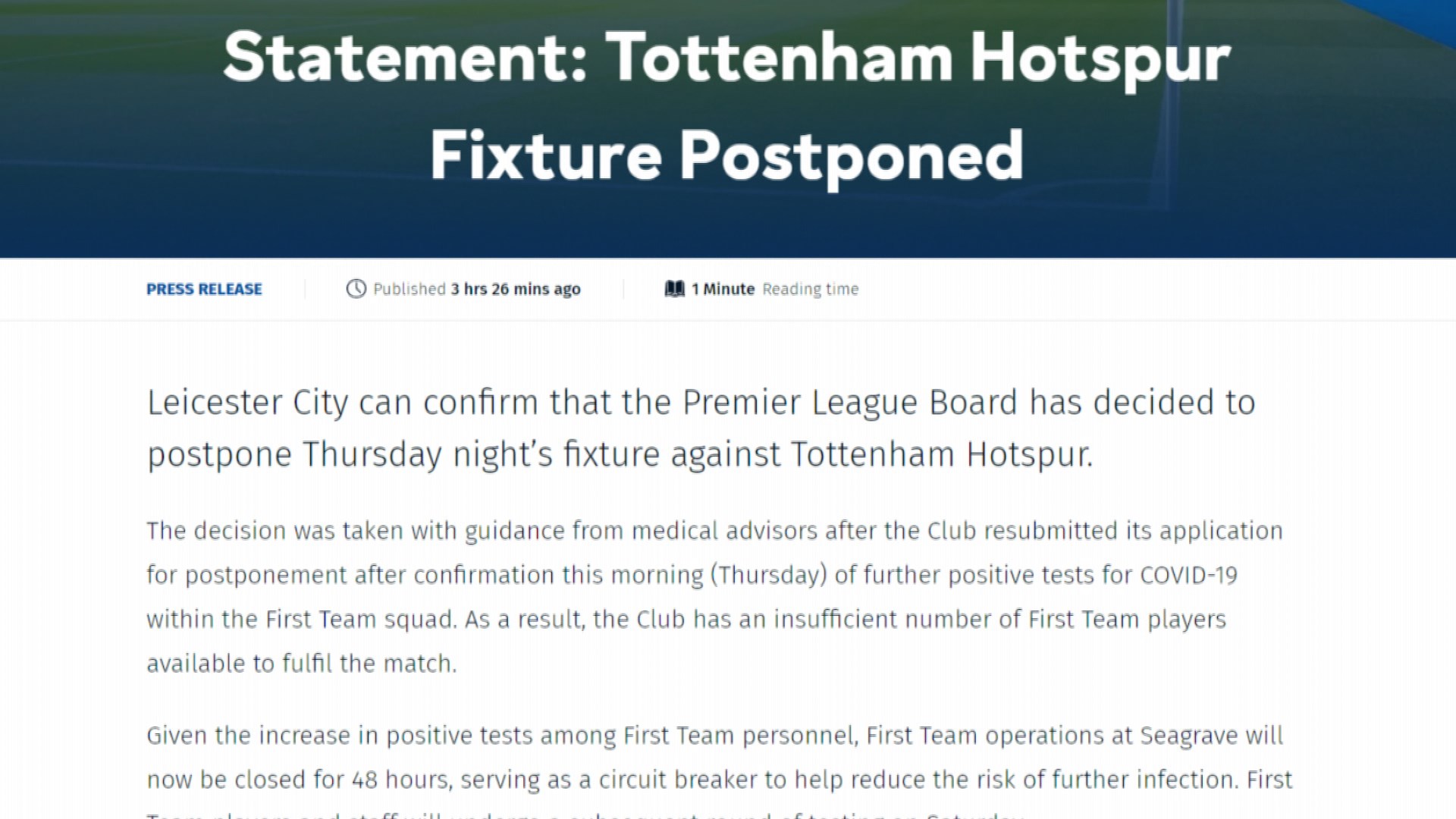Click 'Tottenham Hotspur.' at the lead paragraph's end

(x=942, y=455)
